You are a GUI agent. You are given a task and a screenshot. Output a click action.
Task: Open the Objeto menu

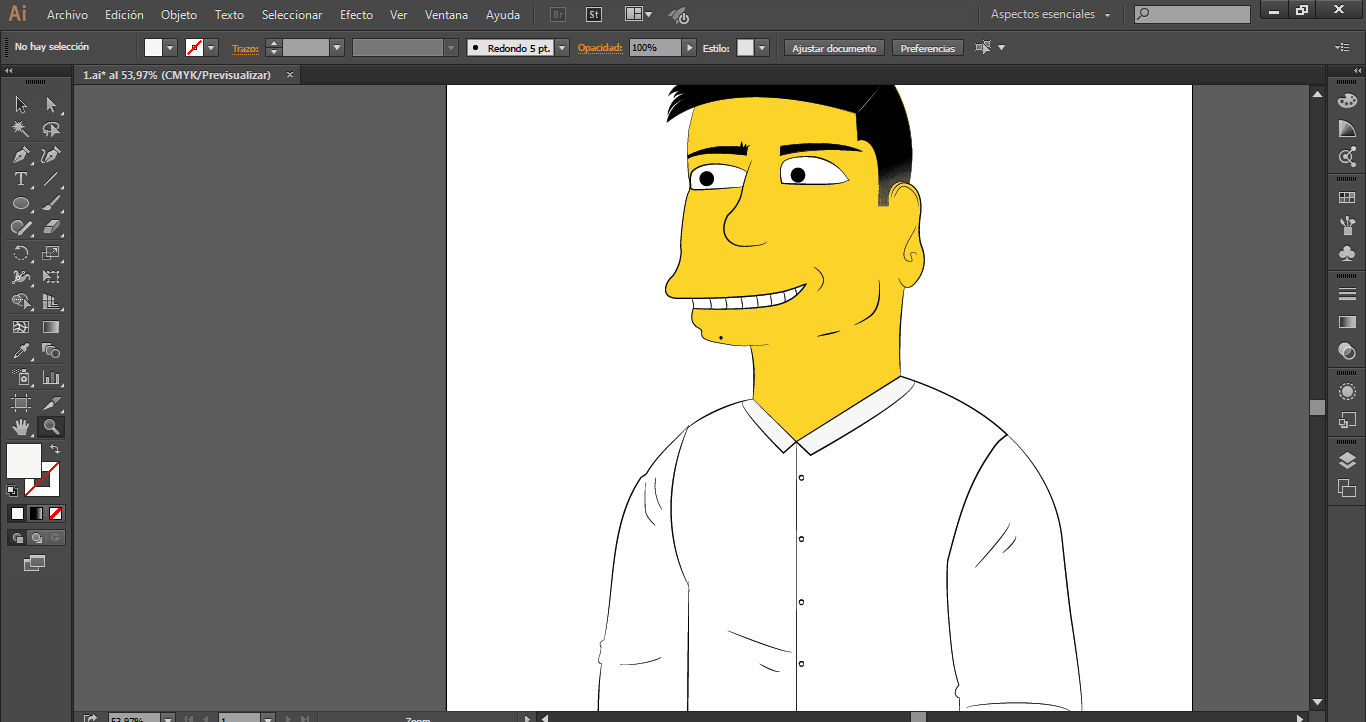point(179,15)
